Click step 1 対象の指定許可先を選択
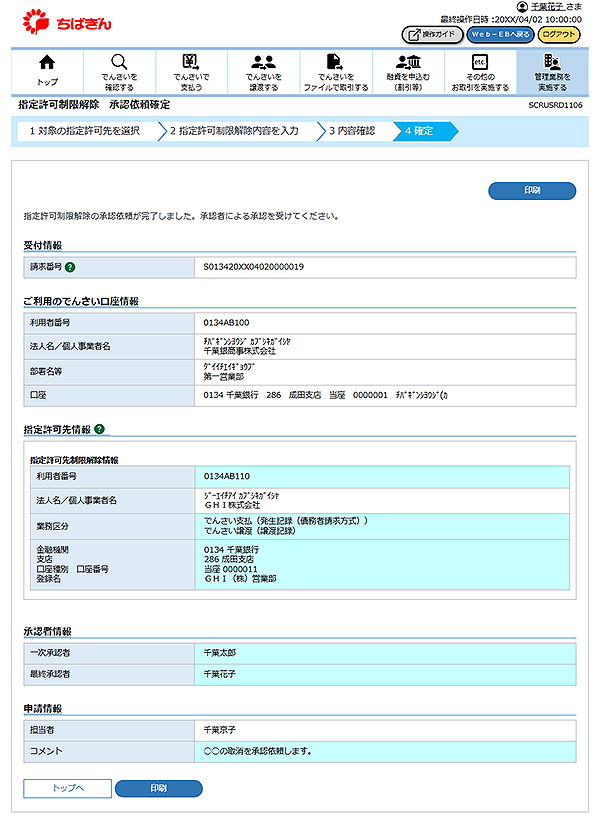Viewport: 600px width, 824px height. (x=87, y=131)
